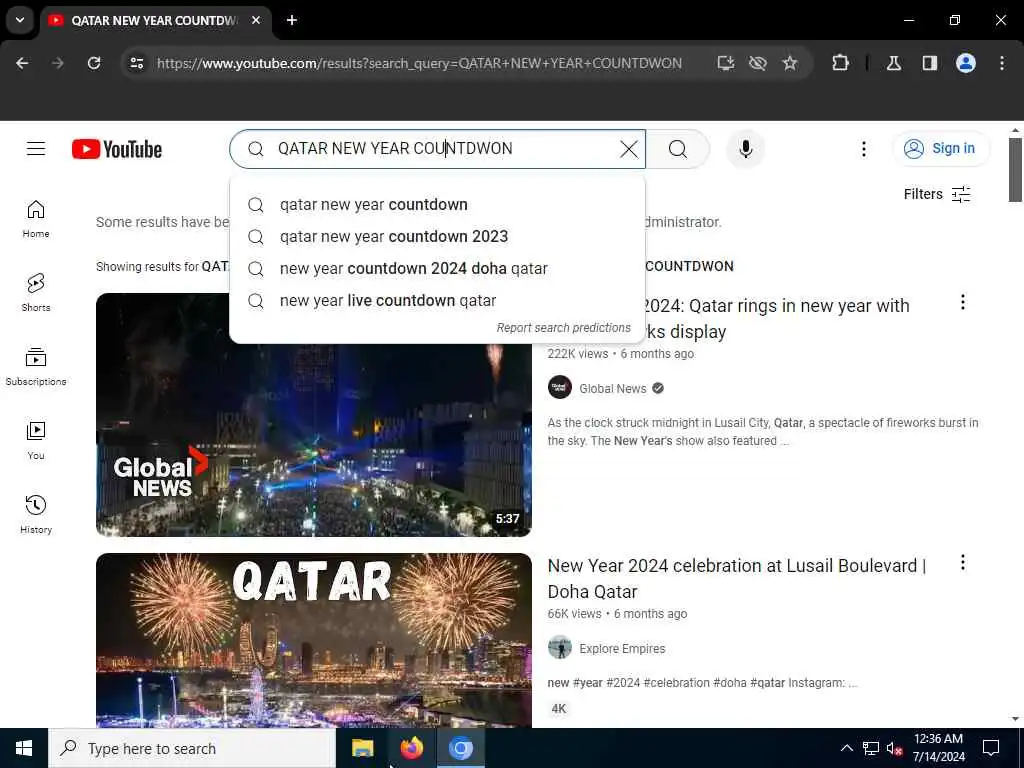This screenshot has width=1024, height=768.
Task: Select 'new year countdown 2024 doha qatar'
Action: [438, 268]
